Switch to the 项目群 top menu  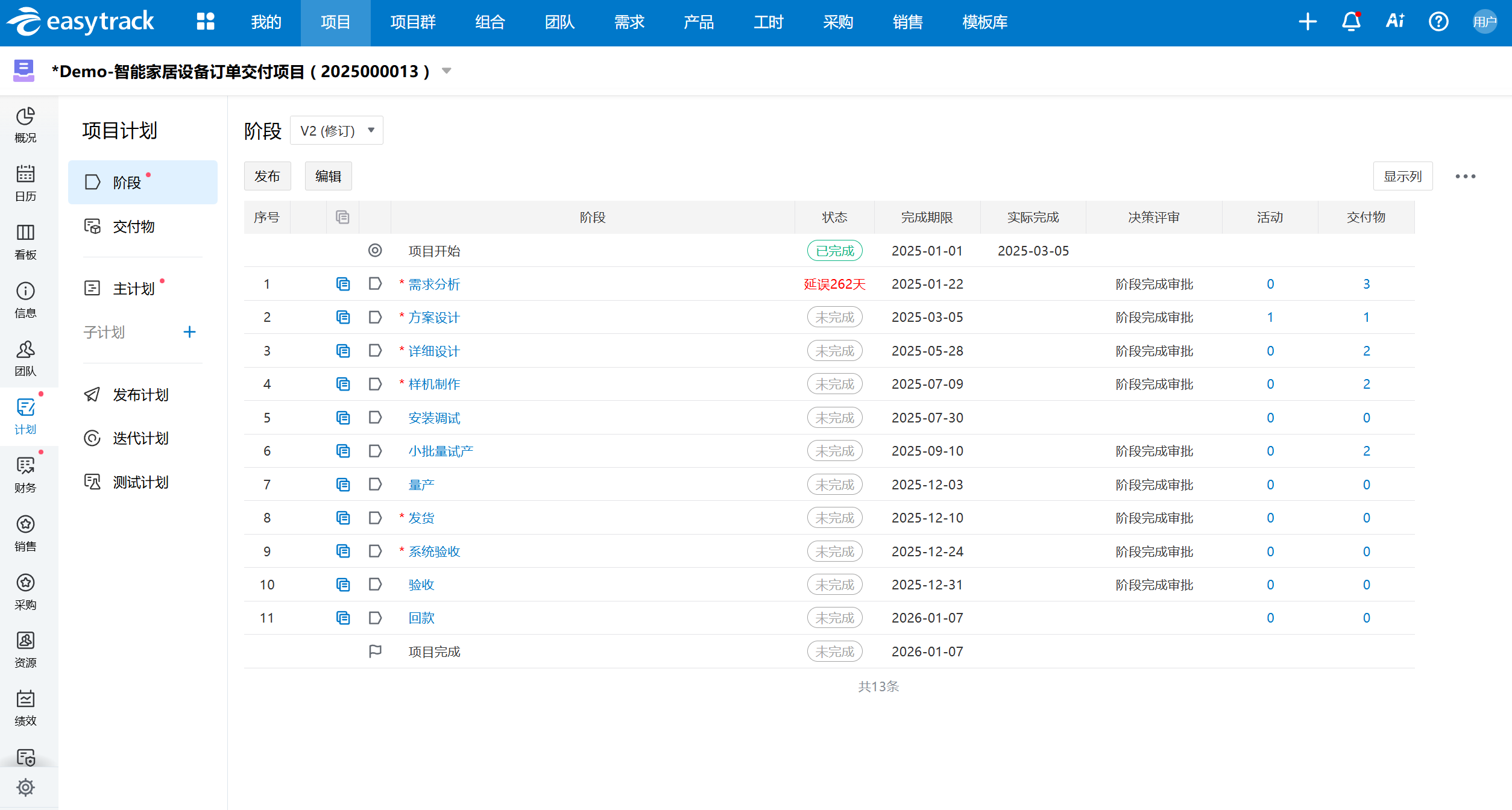click(413, 22)
